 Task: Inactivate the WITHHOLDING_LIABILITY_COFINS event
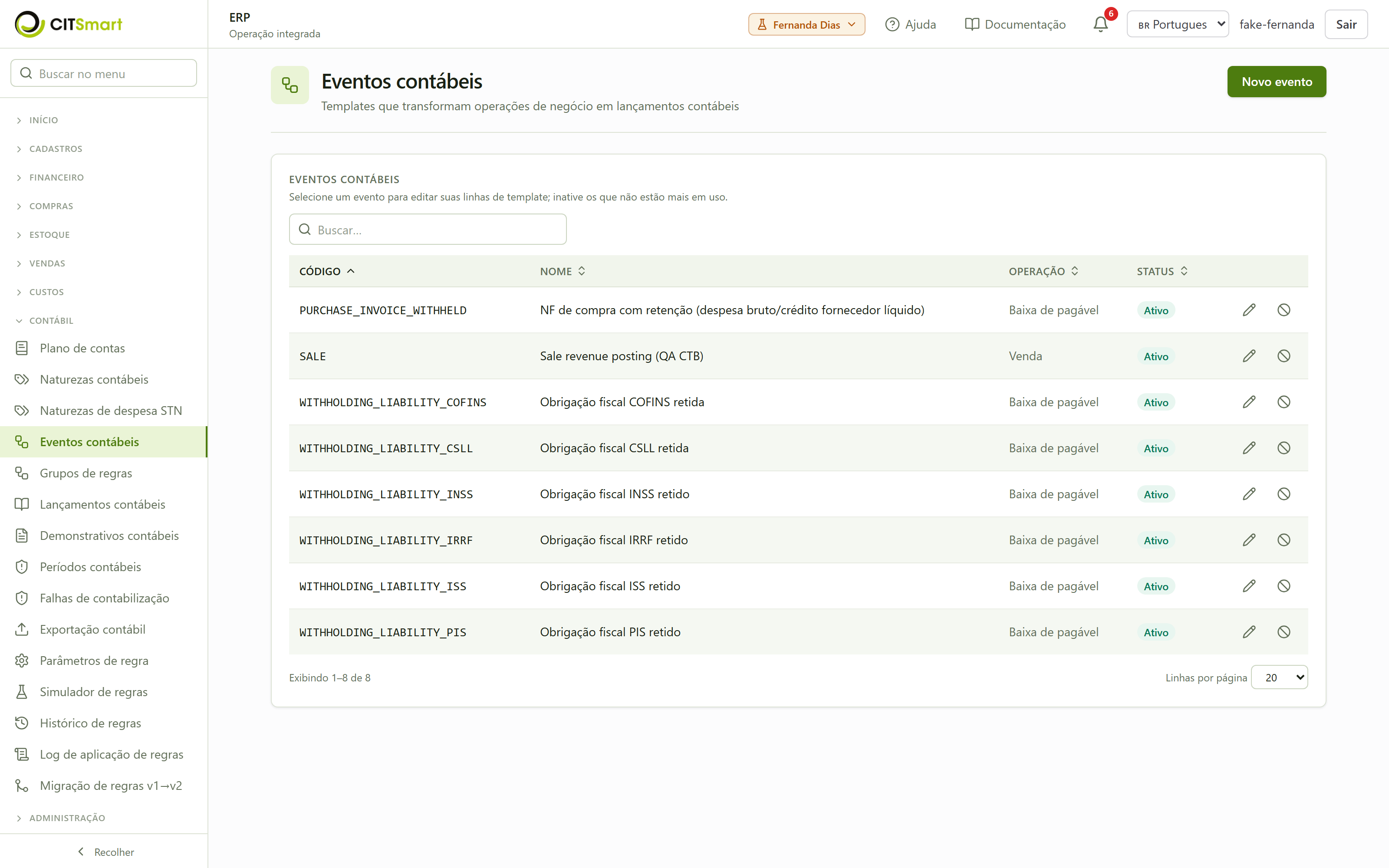click(x=1284, y=402)
